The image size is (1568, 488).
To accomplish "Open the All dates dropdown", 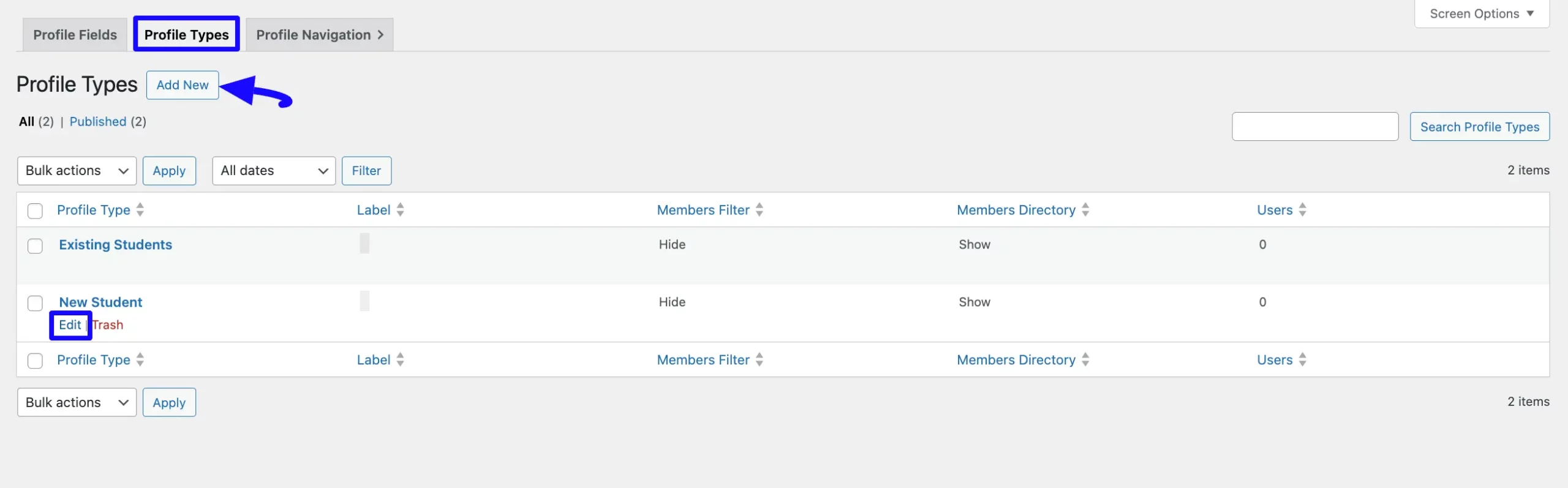I will pyautogui.click(x=274, y=171).
